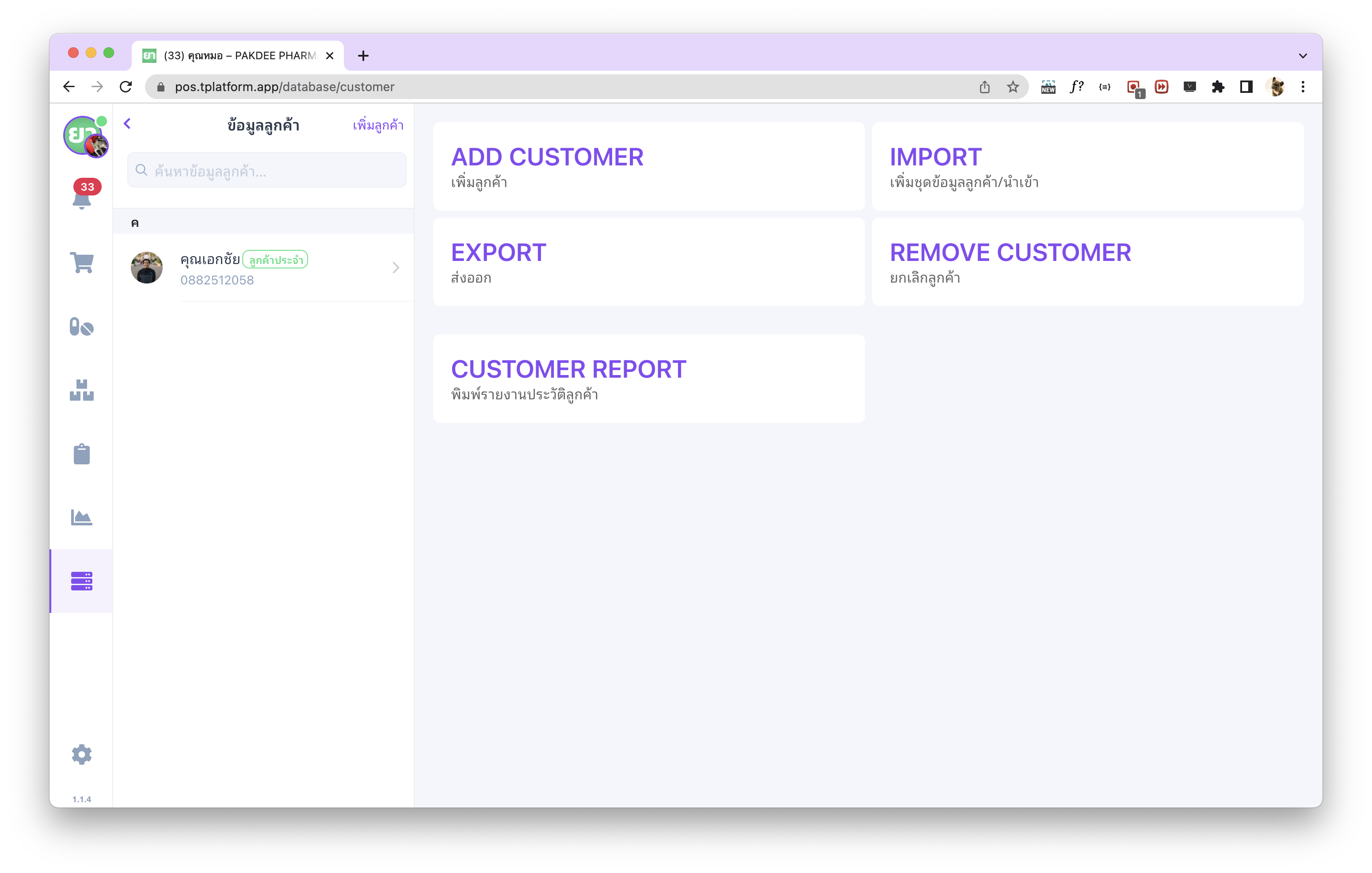Open a new browser tab
This screenshot has height=873, width=1372.
(x=363, y=56)
